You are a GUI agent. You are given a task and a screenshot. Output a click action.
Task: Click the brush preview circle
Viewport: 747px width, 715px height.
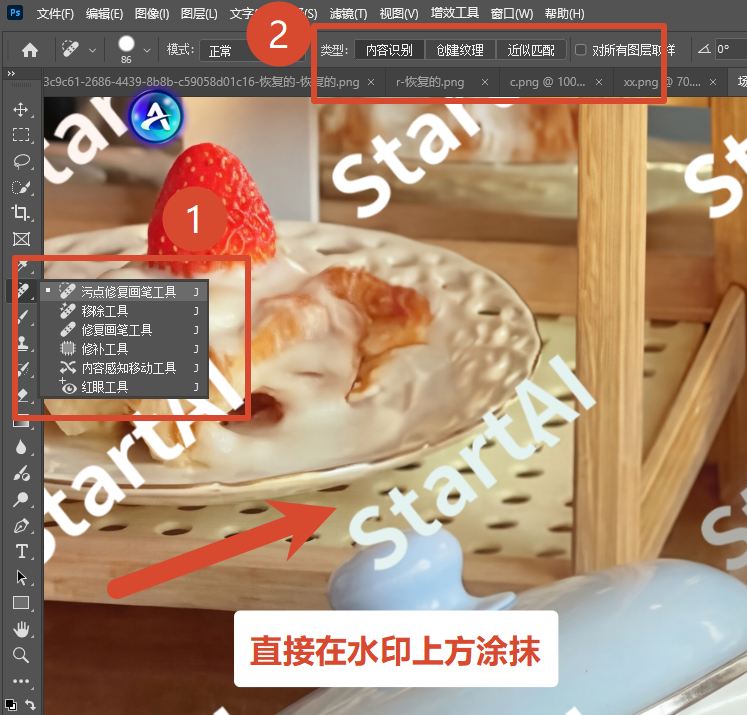126,44
